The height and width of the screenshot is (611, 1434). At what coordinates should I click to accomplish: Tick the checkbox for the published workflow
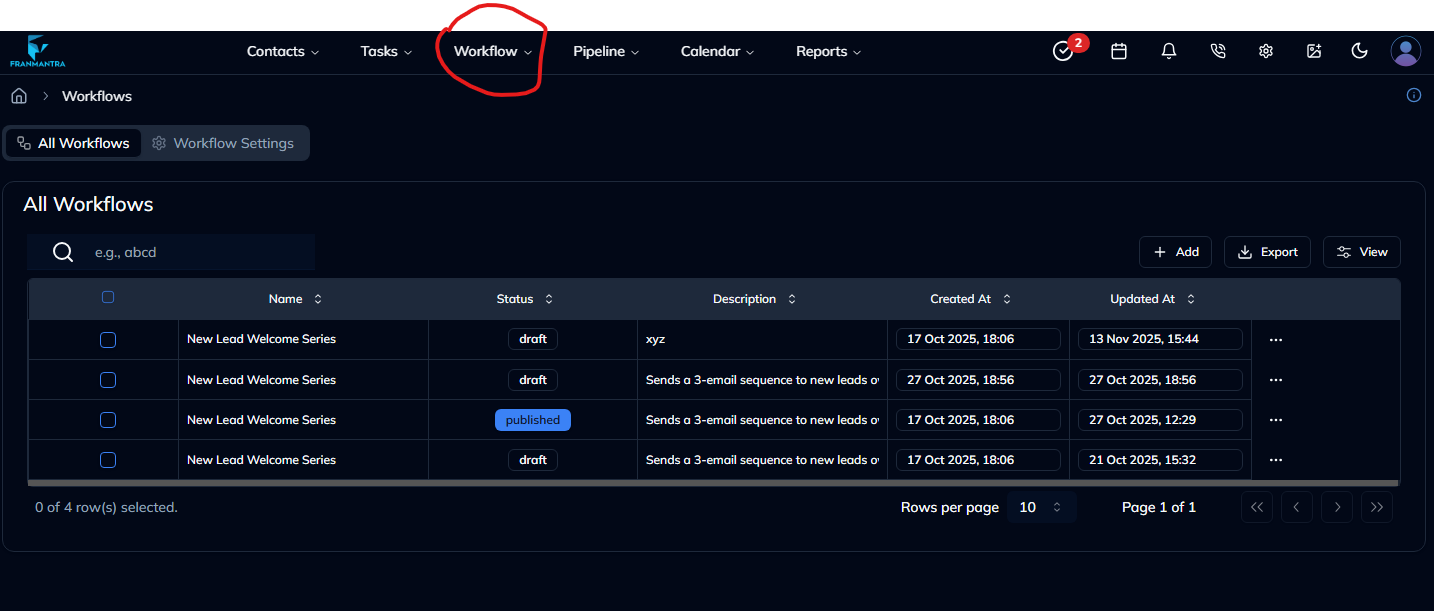coord(108,420)
